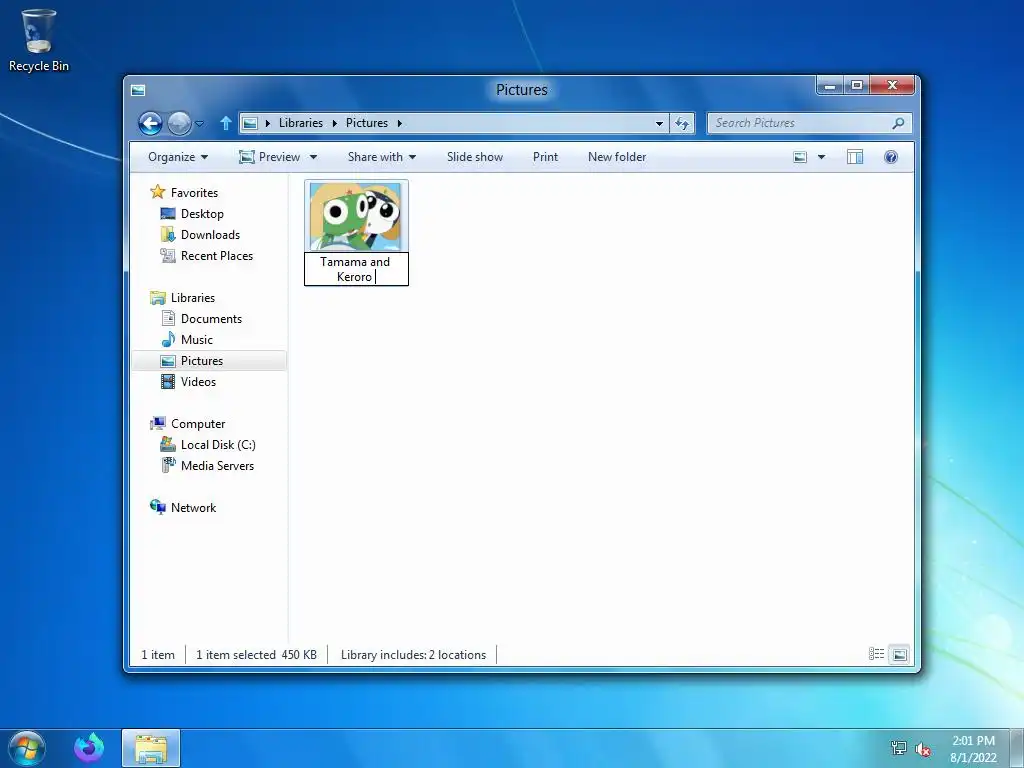
Task: Click the Print toolbar button
Action: point(545,157)
